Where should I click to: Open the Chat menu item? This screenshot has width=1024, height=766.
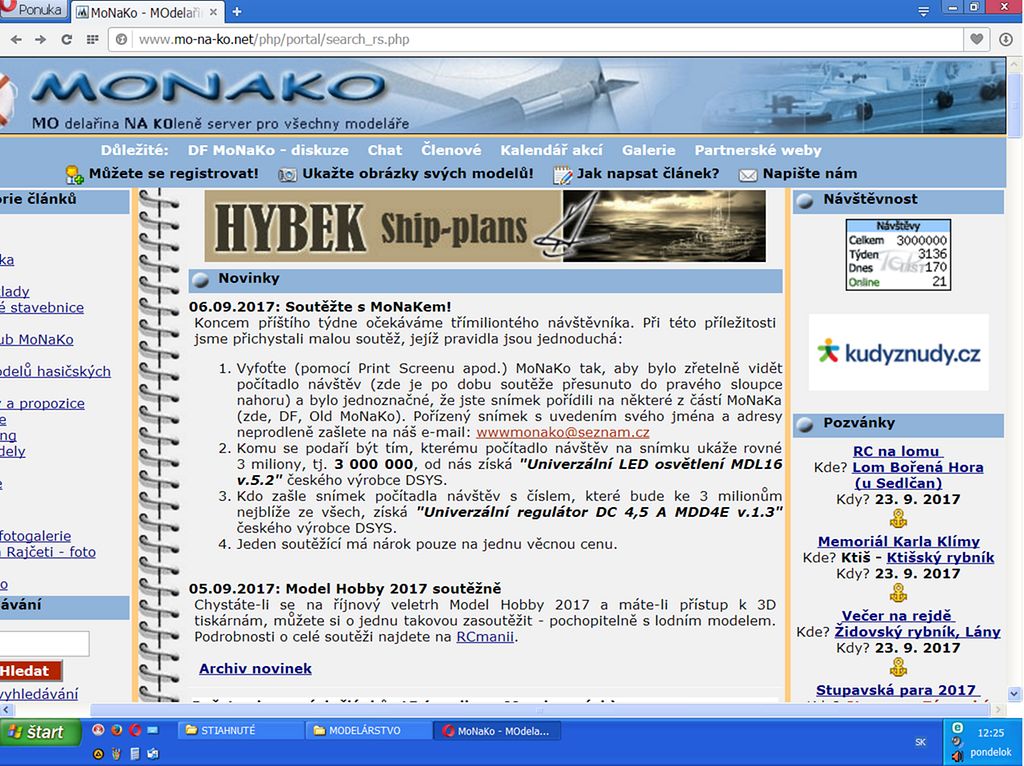384,150
